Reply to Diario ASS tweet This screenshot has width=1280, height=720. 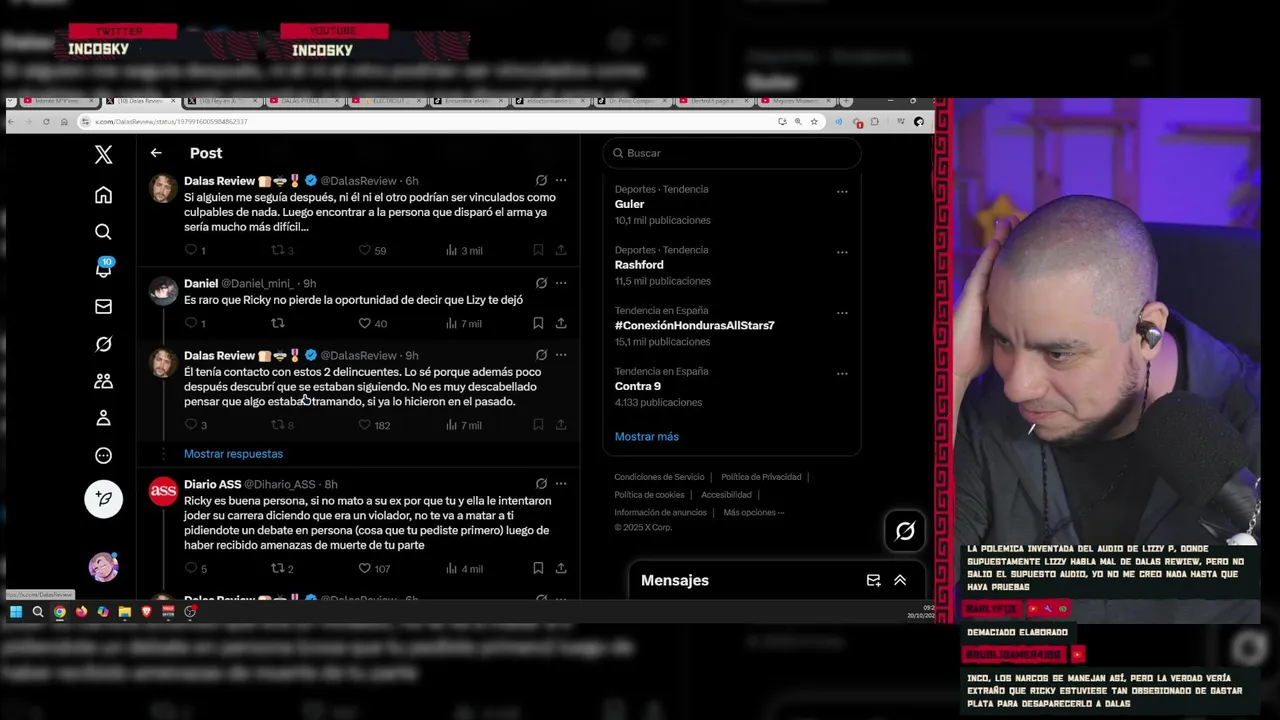pos(191,569)
